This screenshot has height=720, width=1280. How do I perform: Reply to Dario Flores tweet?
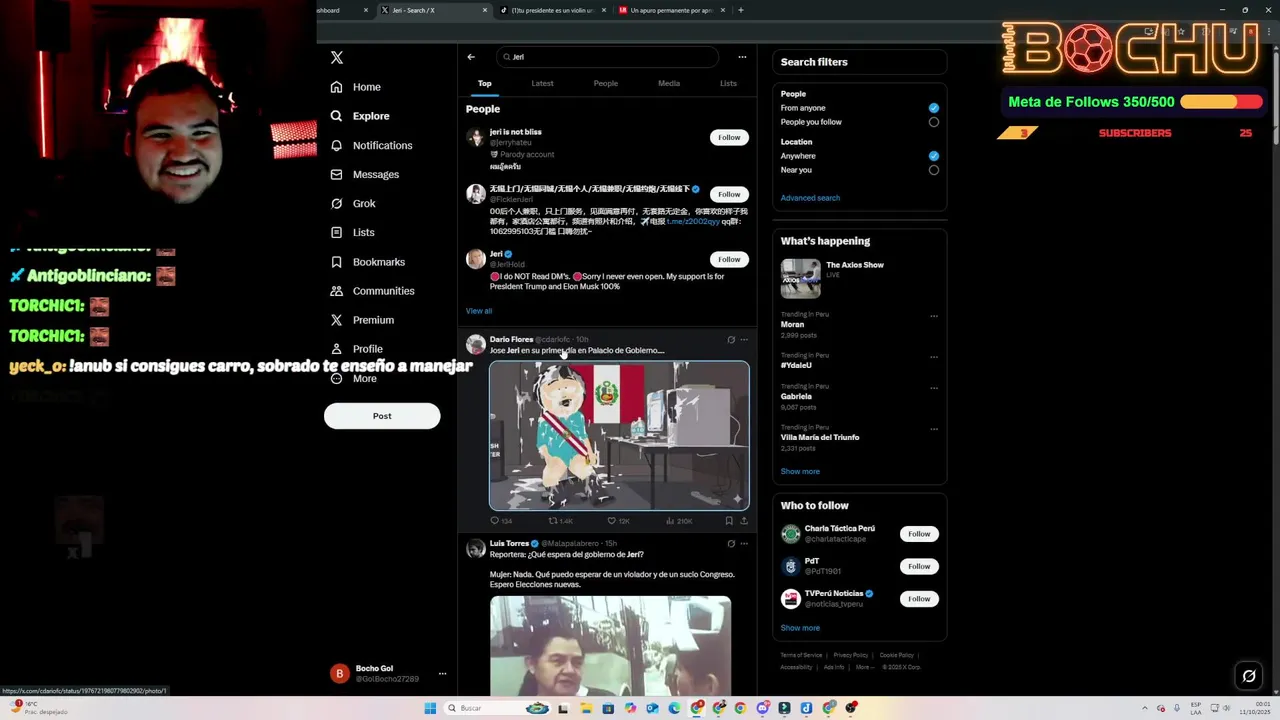coord(500,521)
